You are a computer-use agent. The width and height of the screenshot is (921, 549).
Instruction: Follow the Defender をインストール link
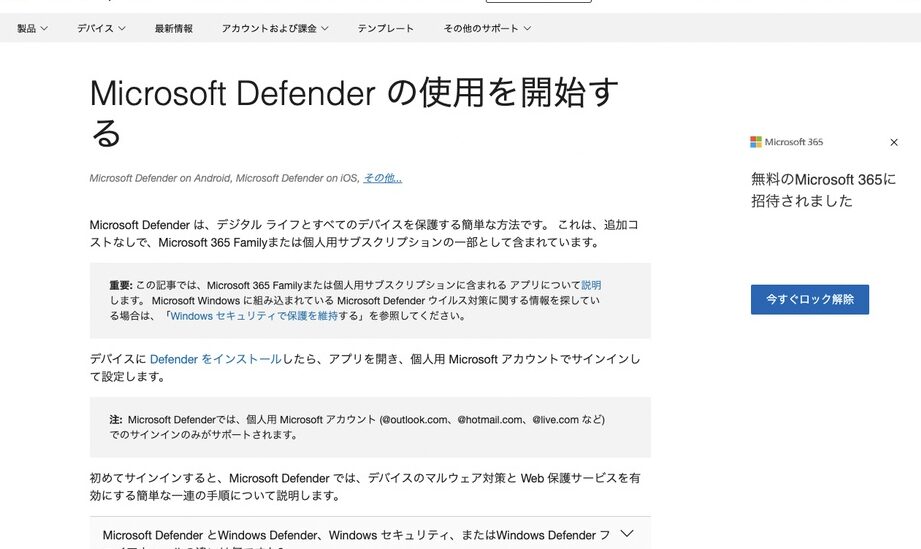[216, 359]
